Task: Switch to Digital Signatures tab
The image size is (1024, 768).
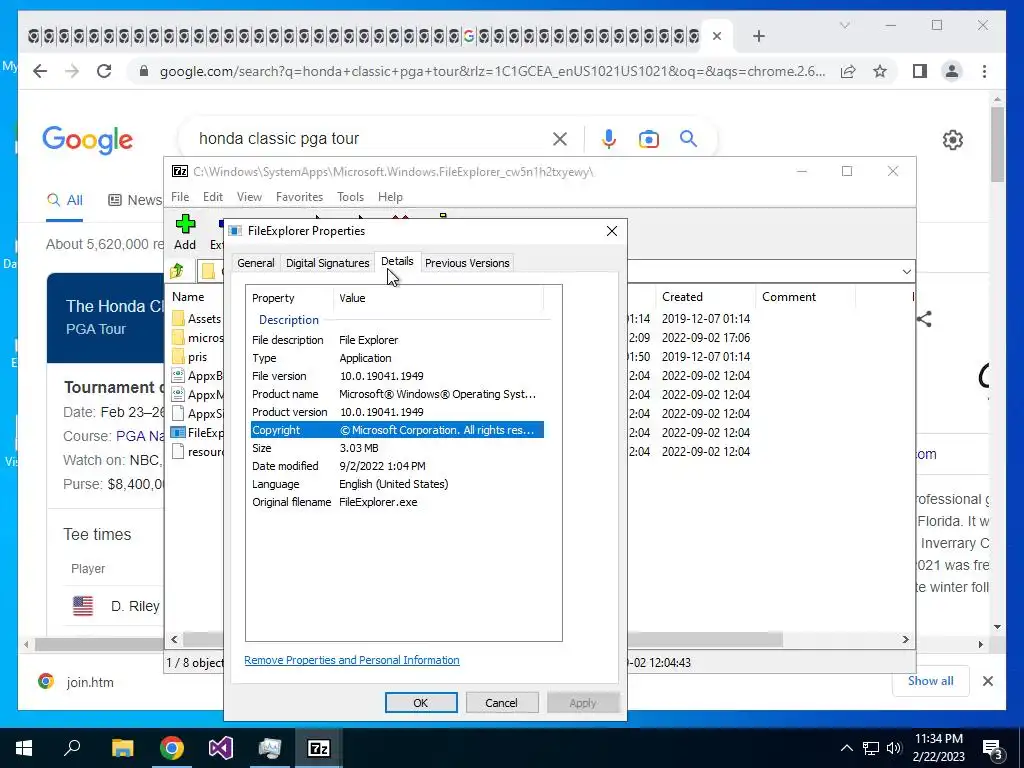Action: (327, 263)
